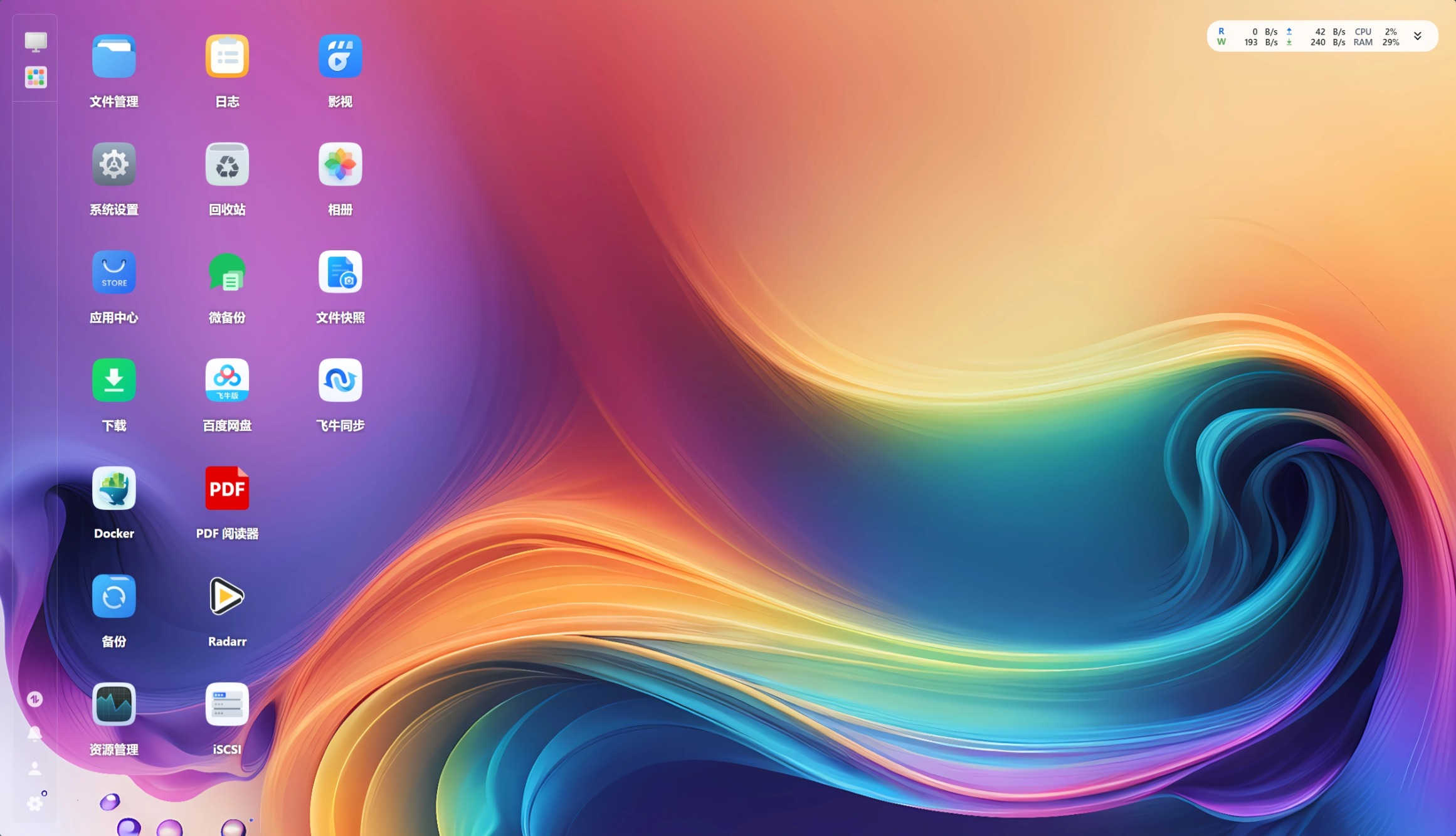
Task: Show desktop via sidebar monitor icon
Action: [x=36, y=42]
